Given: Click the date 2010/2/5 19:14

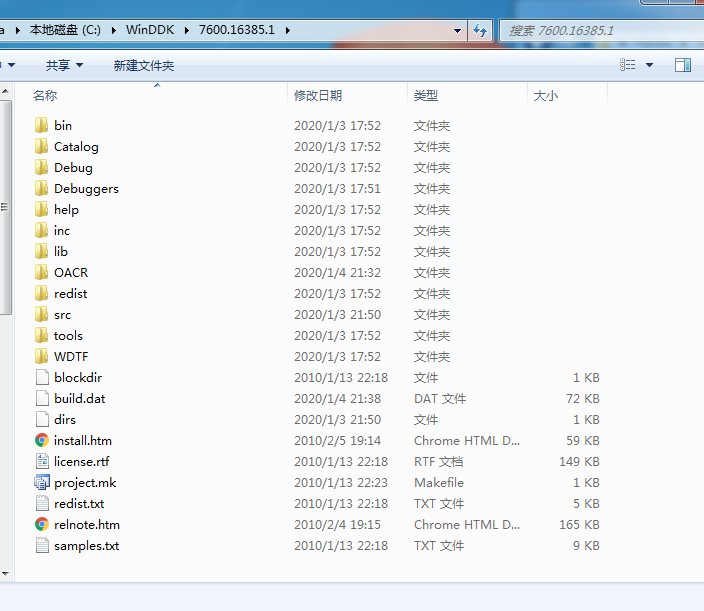Looking at the screenshot, I should coord(337,440).
